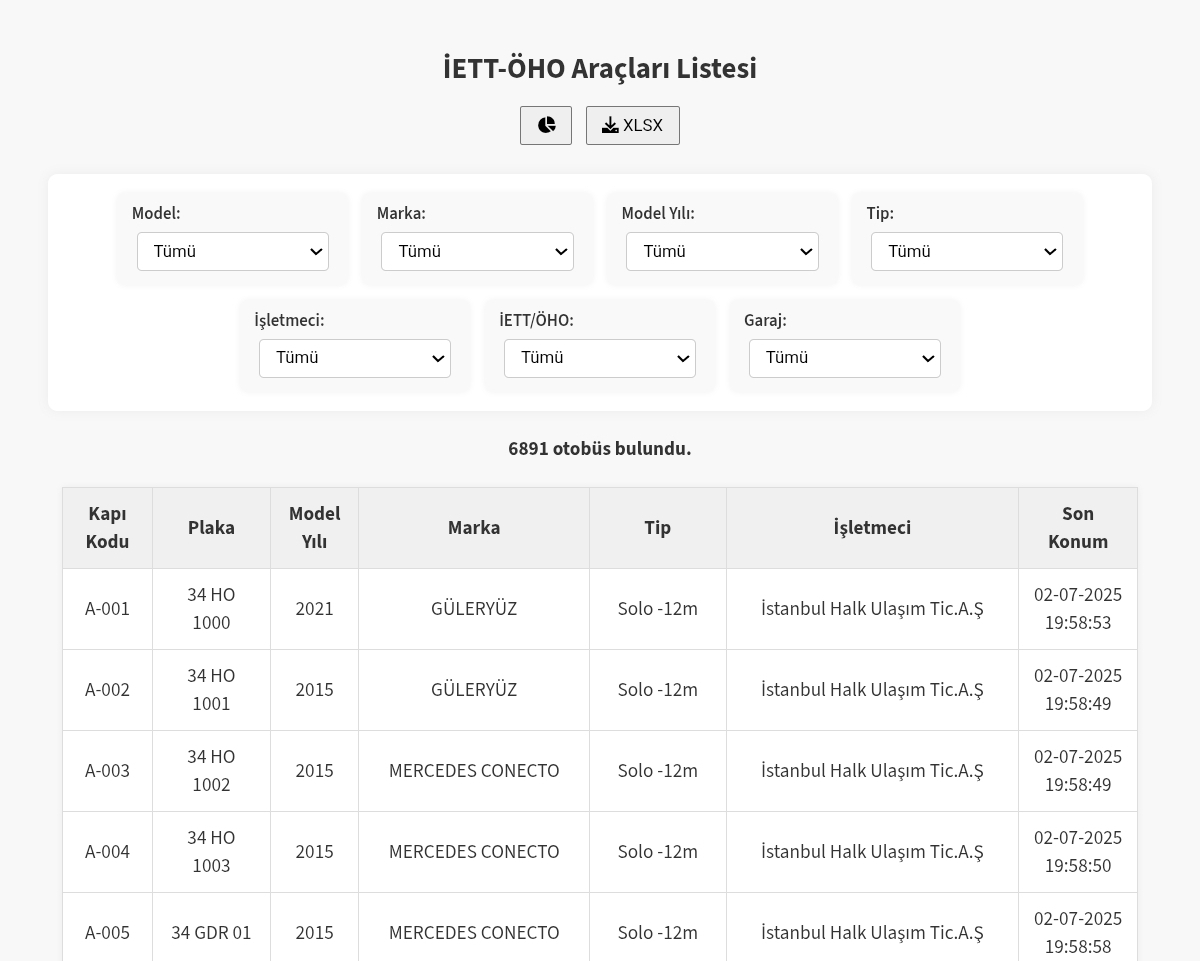
Task: Select the Model Yılı column header
Action: [x=314, y=528]
